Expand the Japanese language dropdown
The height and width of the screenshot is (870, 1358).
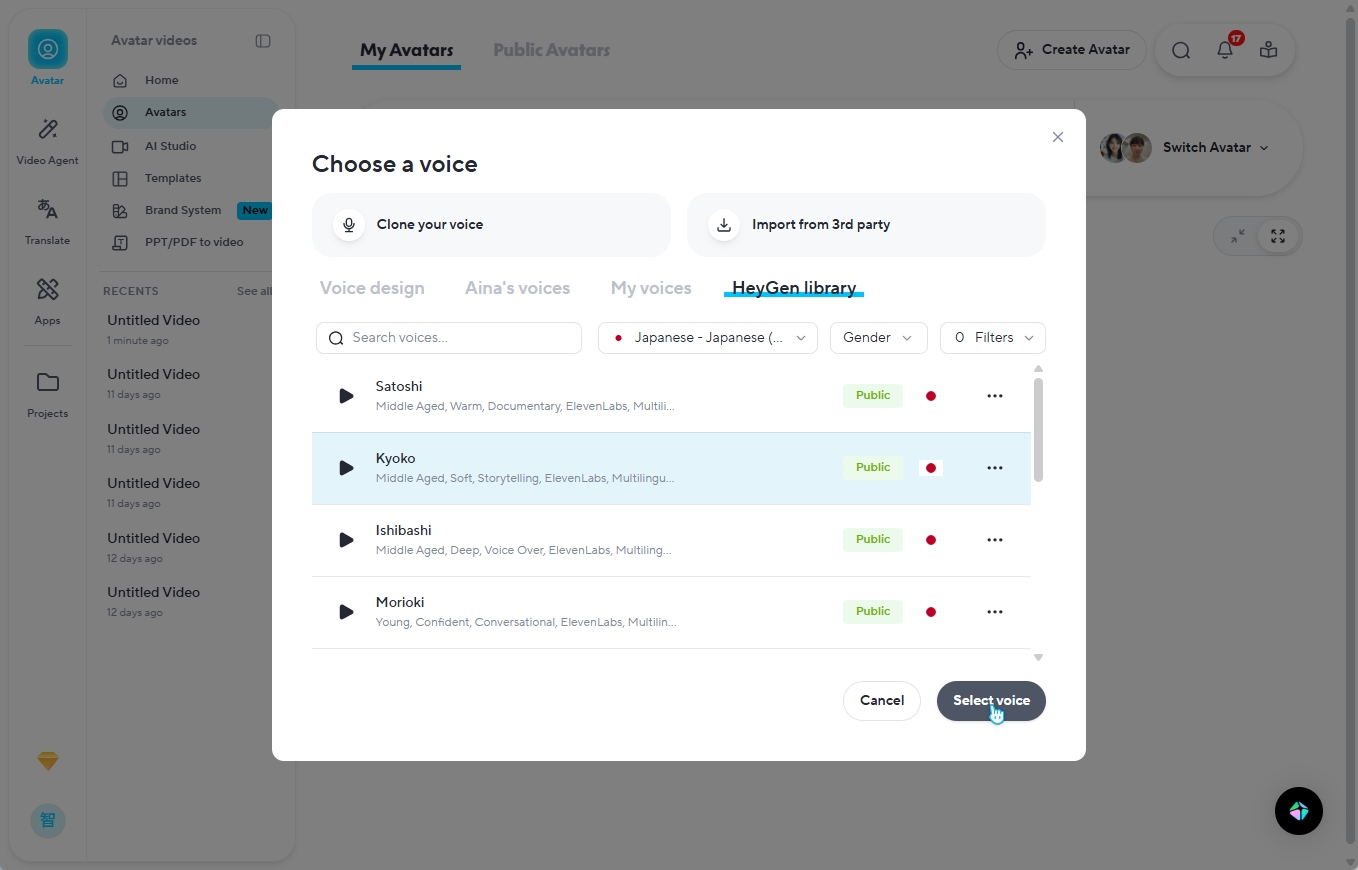point(708,338)
